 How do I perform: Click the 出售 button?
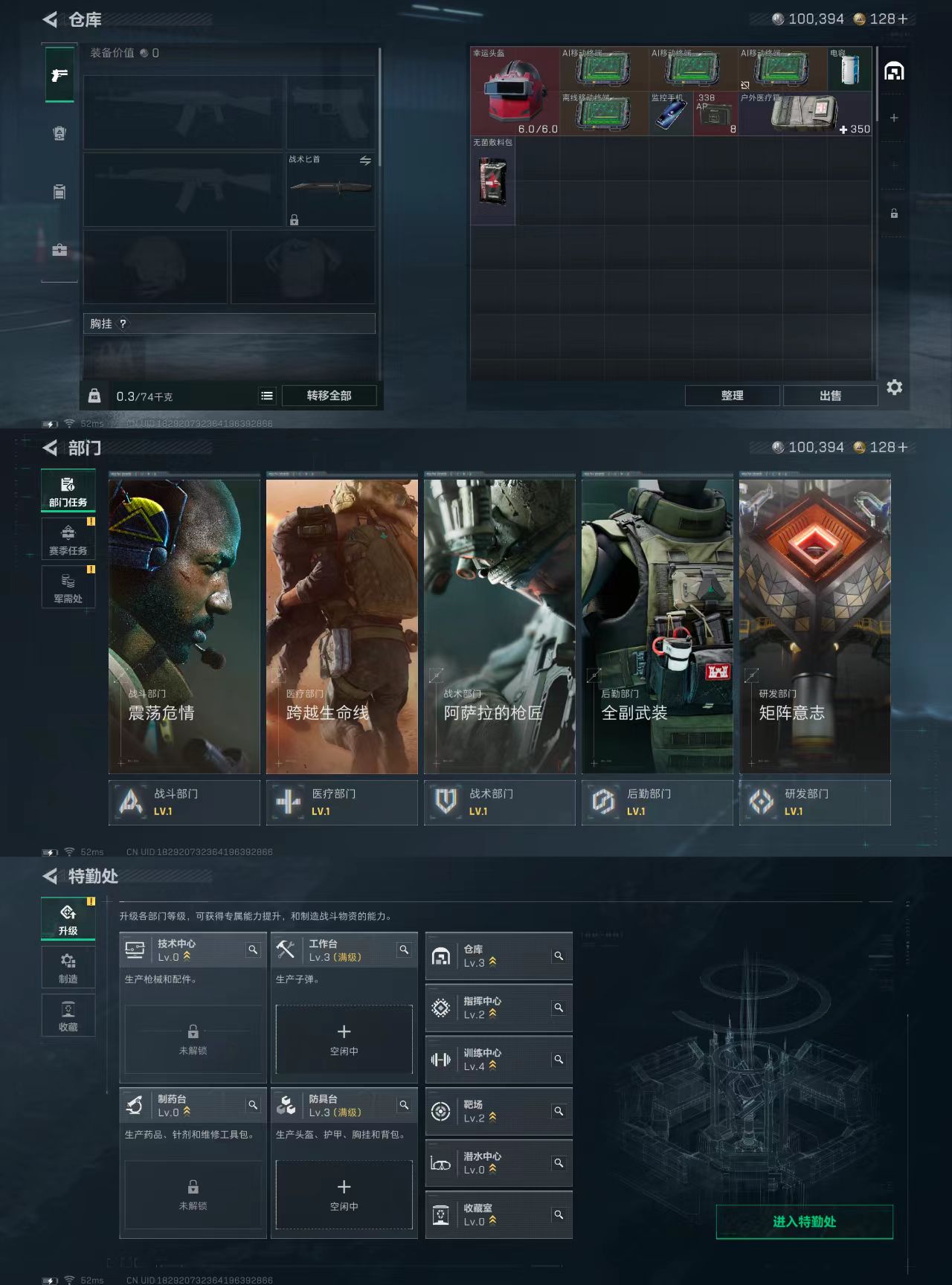[830, 396]
